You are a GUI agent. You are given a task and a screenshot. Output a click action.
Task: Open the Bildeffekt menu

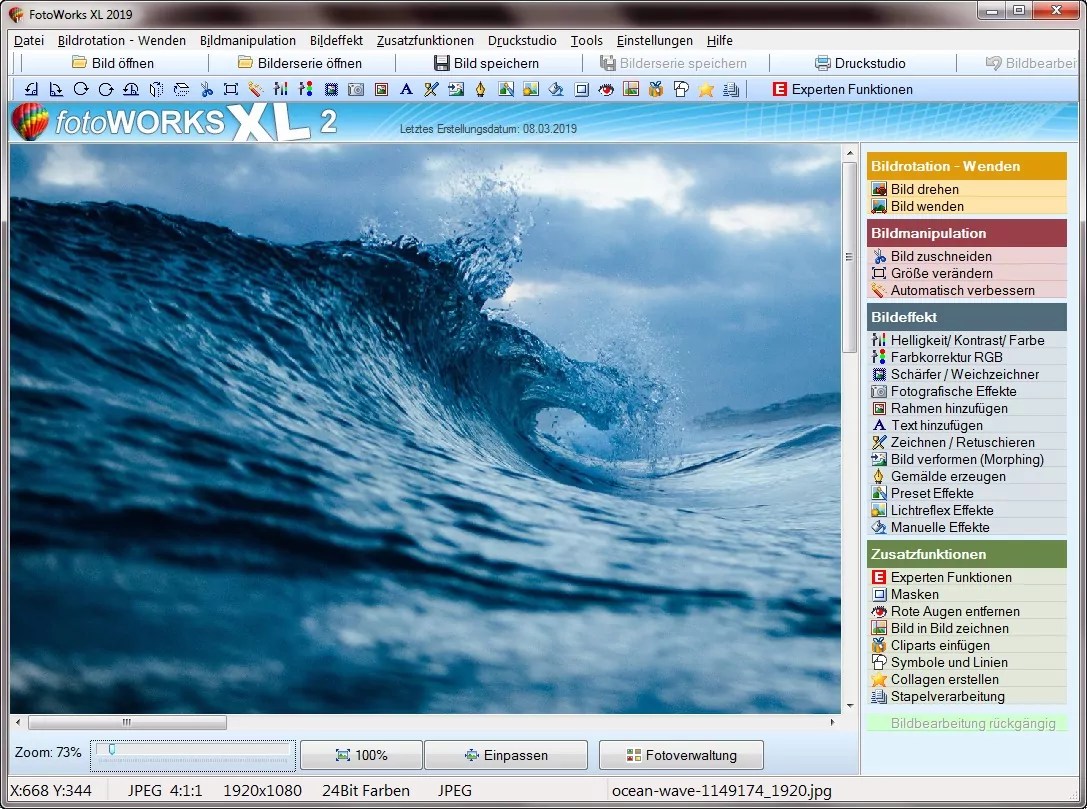click(x=336, y=40)
